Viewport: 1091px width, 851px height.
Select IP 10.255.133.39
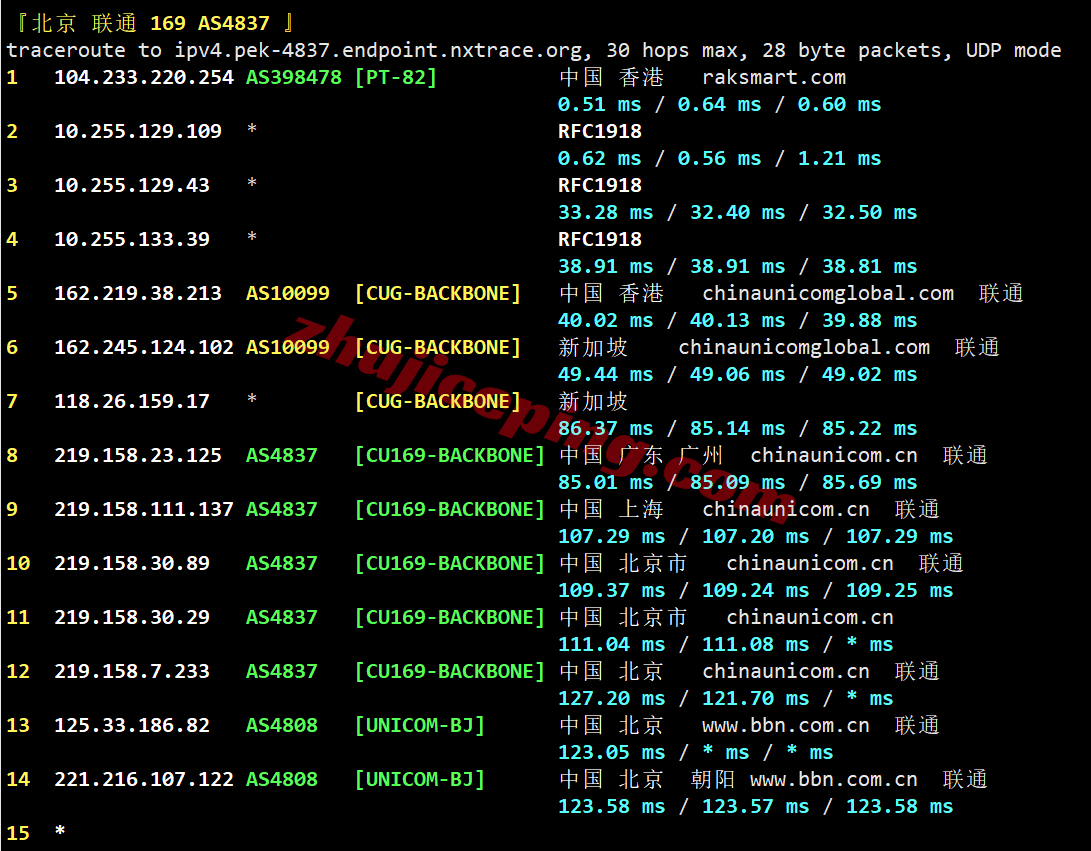pyautogui.click(x=132, y=239)
